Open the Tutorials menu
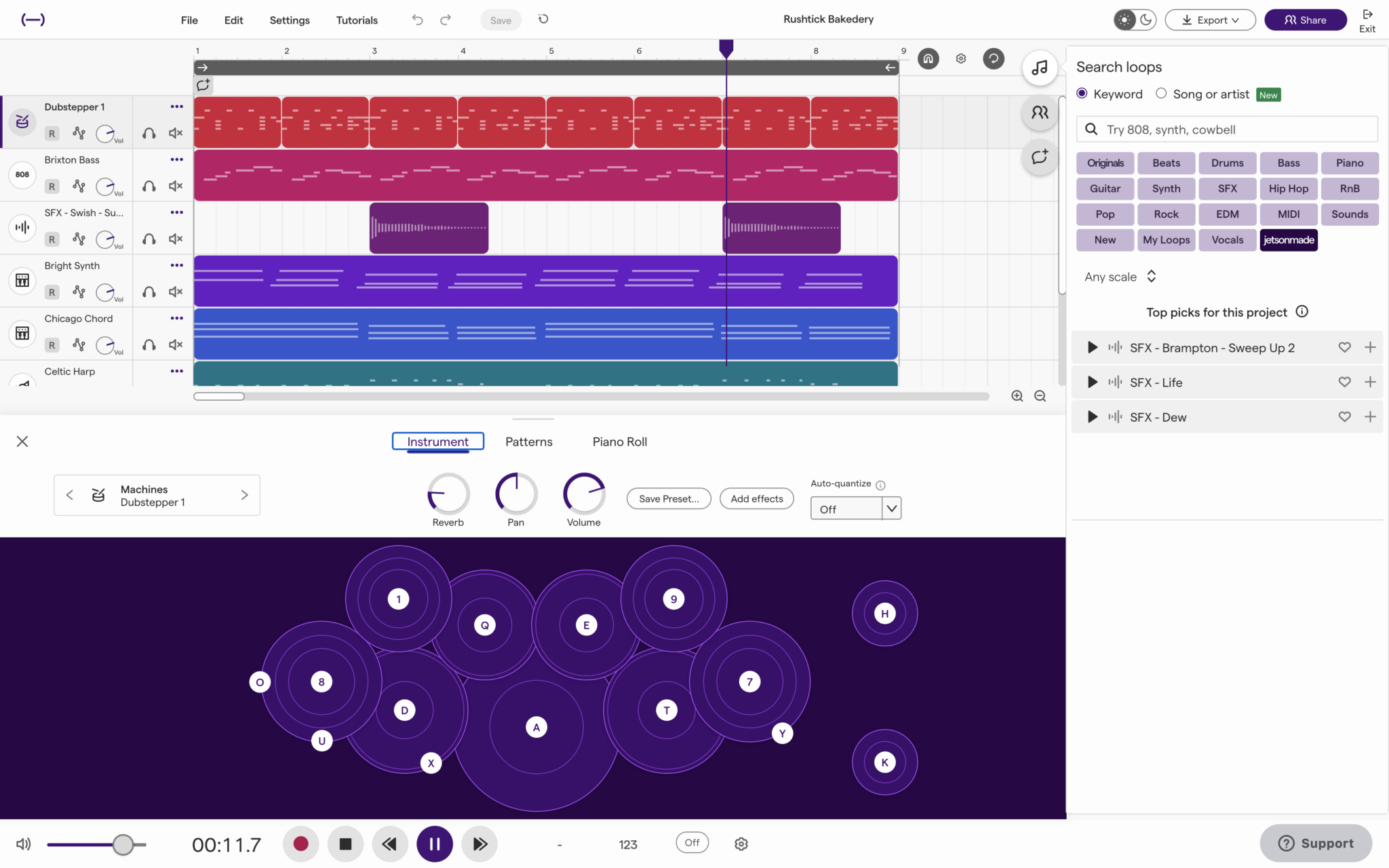This screenshot has height=868, width=1389. coord(357,20)
